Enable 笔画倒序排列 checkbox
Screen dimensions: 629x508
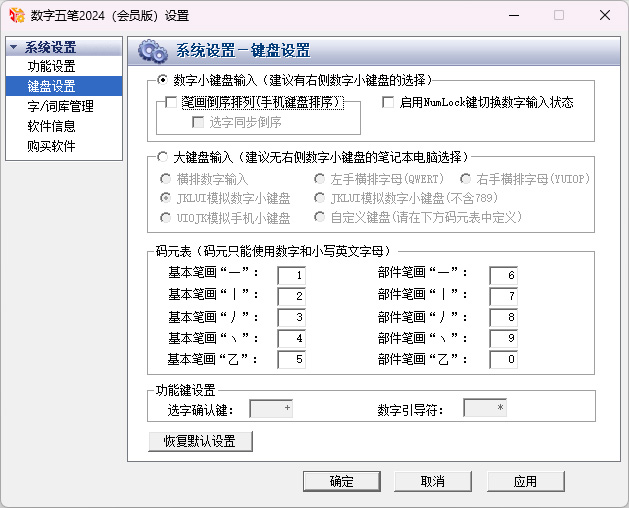click(171, 102)
